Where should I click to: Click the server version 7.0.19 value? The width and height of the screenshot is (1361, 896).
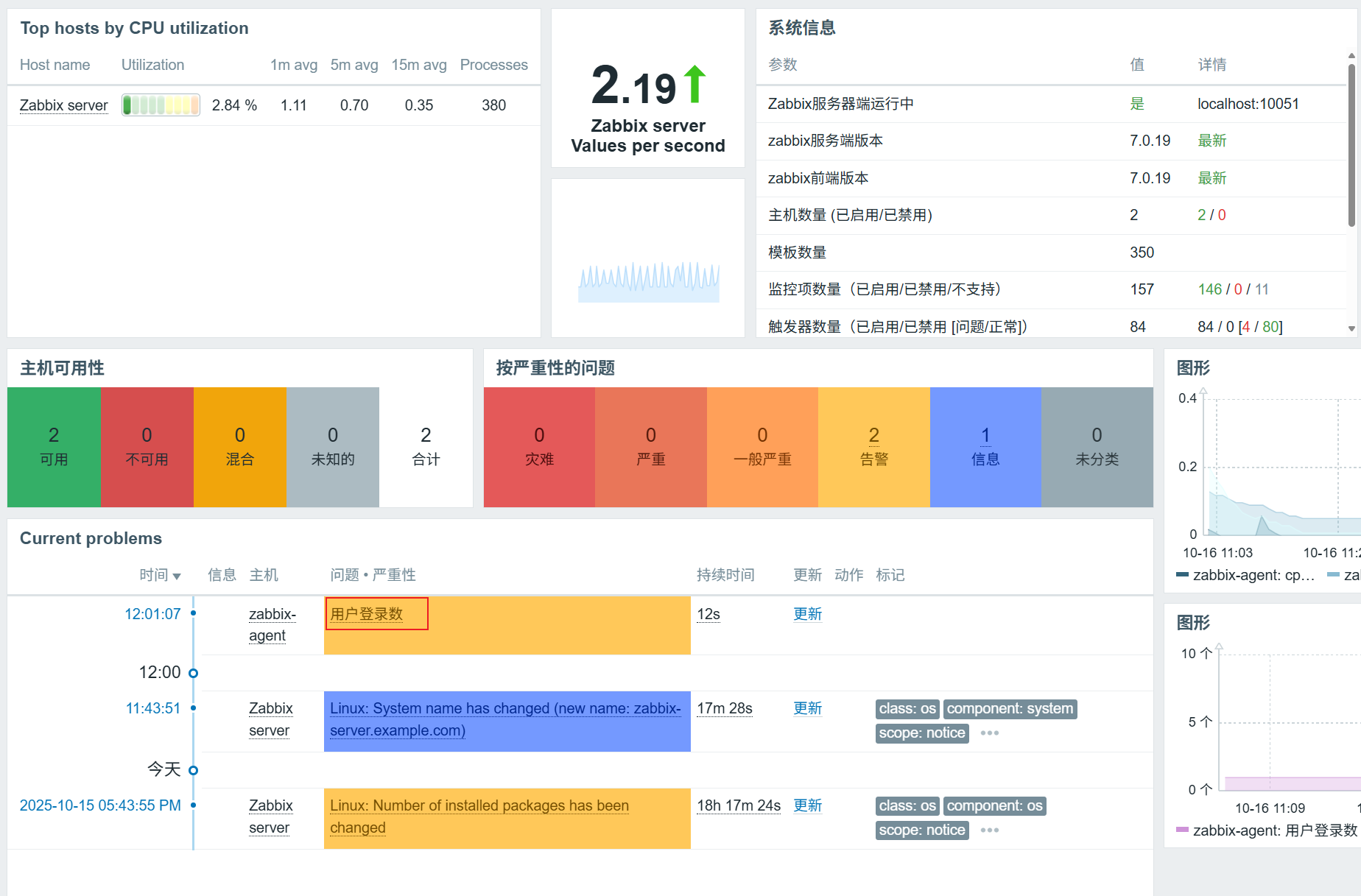[x=1150, y=141]
